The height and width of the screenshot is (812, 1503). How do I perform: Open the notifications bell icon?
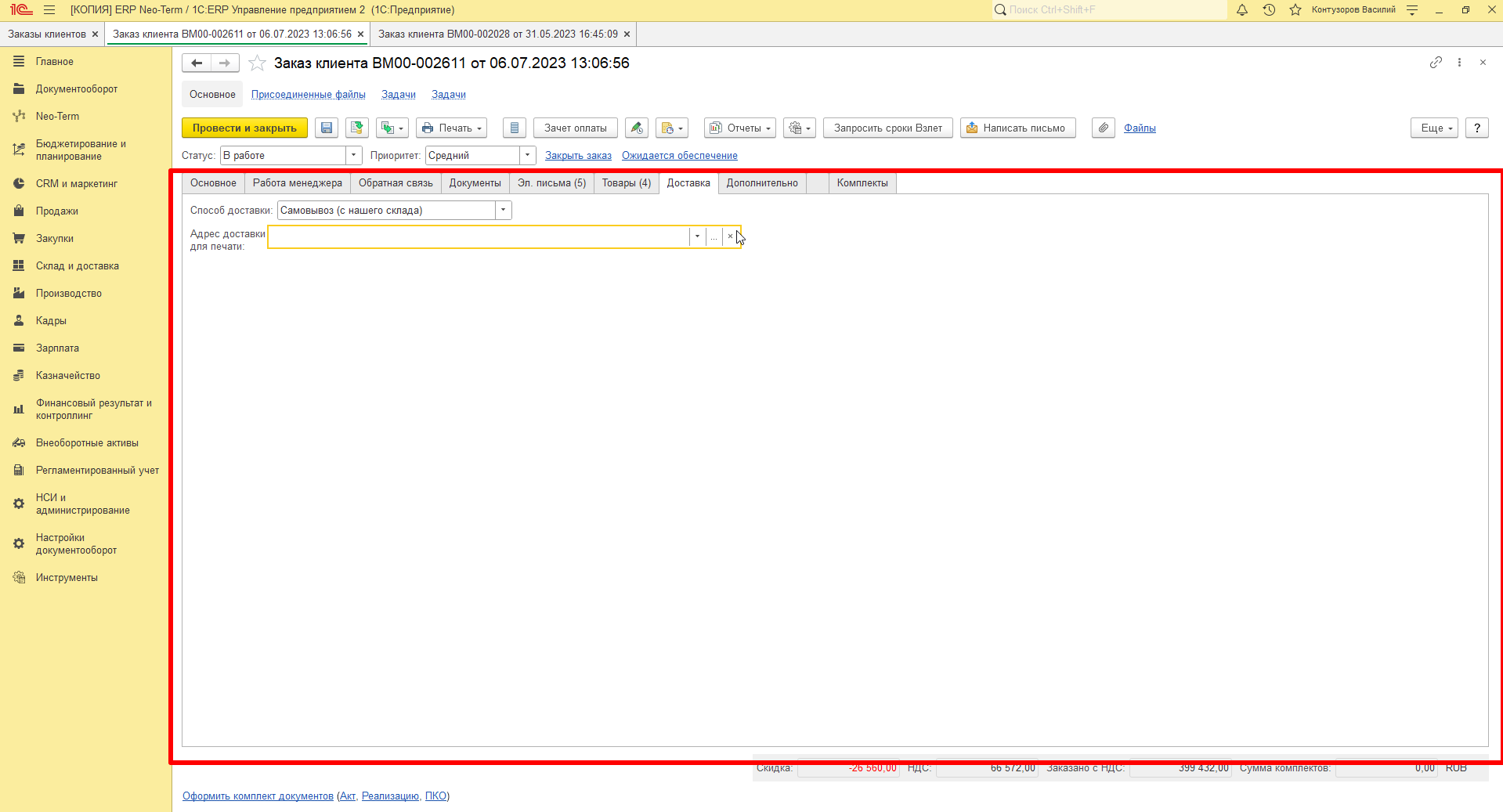pyautogui.click(x=1242, y=10)
